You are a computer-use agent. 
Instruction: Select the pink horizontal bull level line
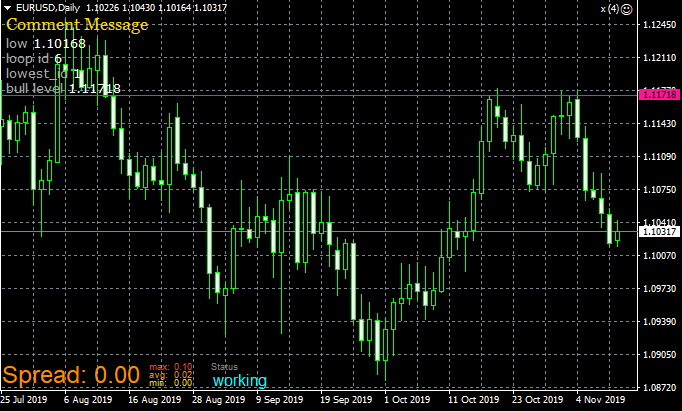[319, 95]
